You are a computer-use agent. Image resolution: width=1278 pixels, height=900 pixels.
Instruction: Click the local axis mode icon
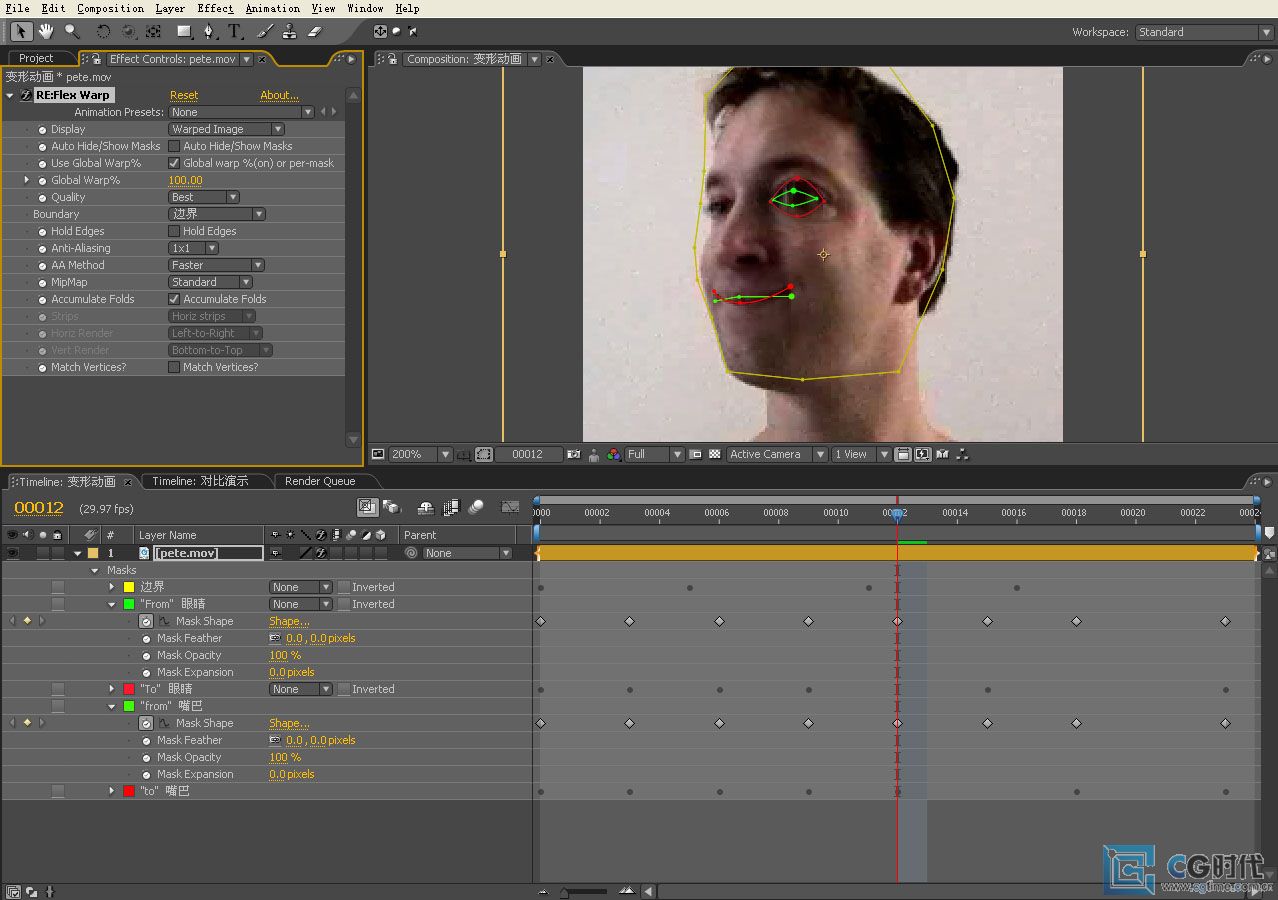click(380, 32)
